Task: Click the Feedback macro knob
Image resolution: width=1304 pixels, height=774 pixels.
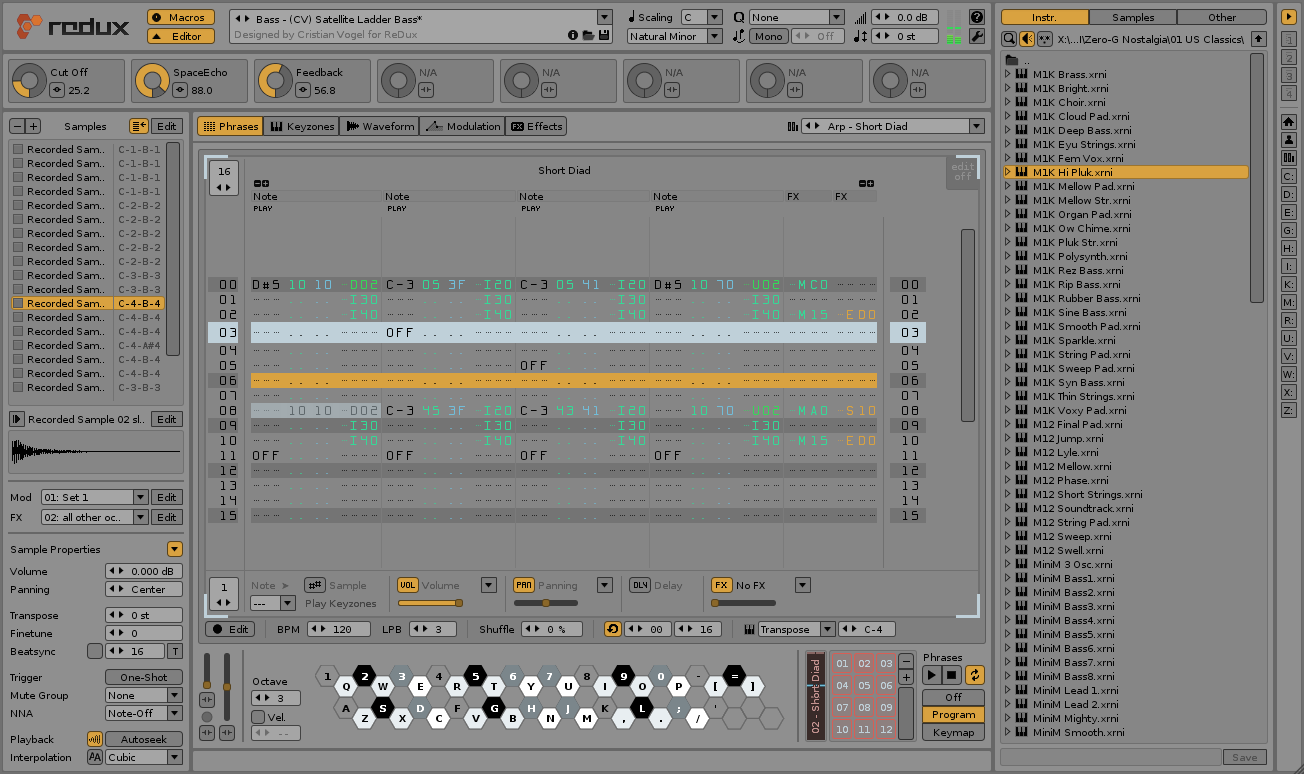Action: (275, 81)
